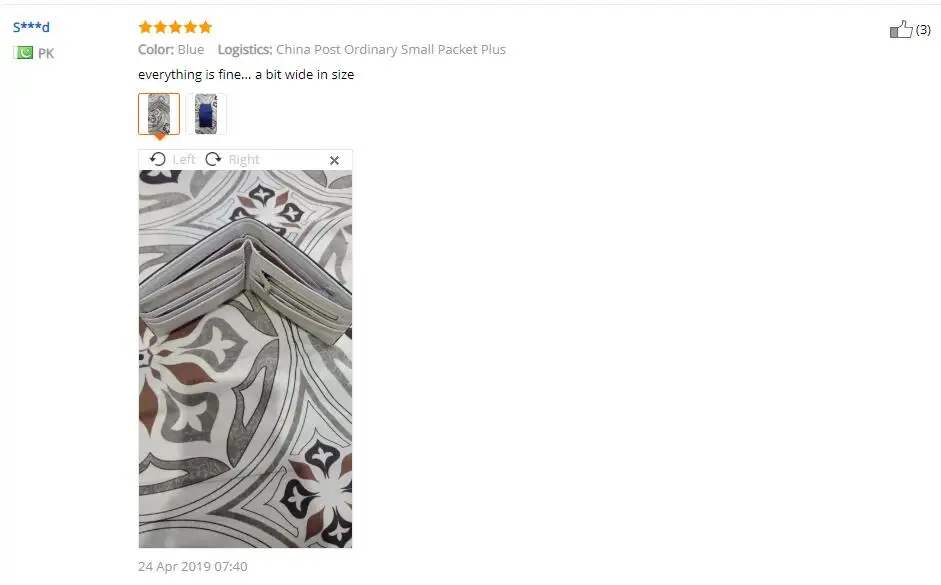
Task: Select the first wallet photo thumbnail
Action: (159, 113)
